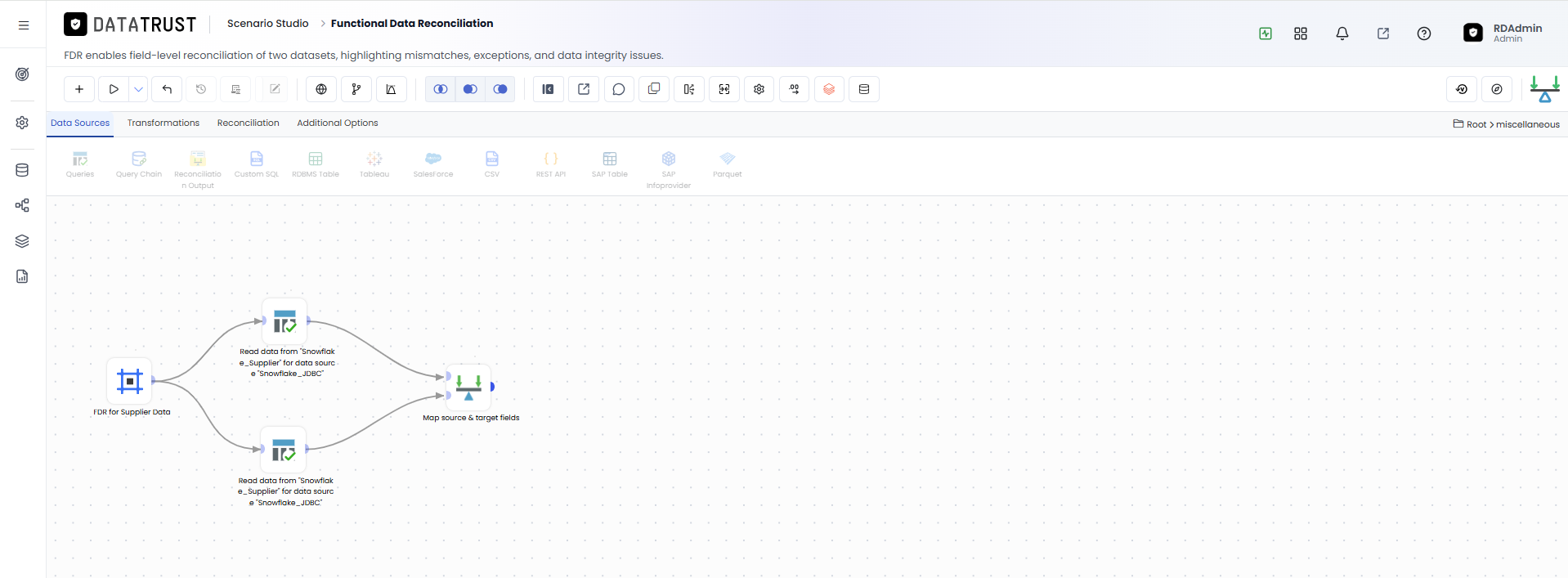Click the undo arrow toolbar button
This screenshot has width=1568, height=578.
167,89
